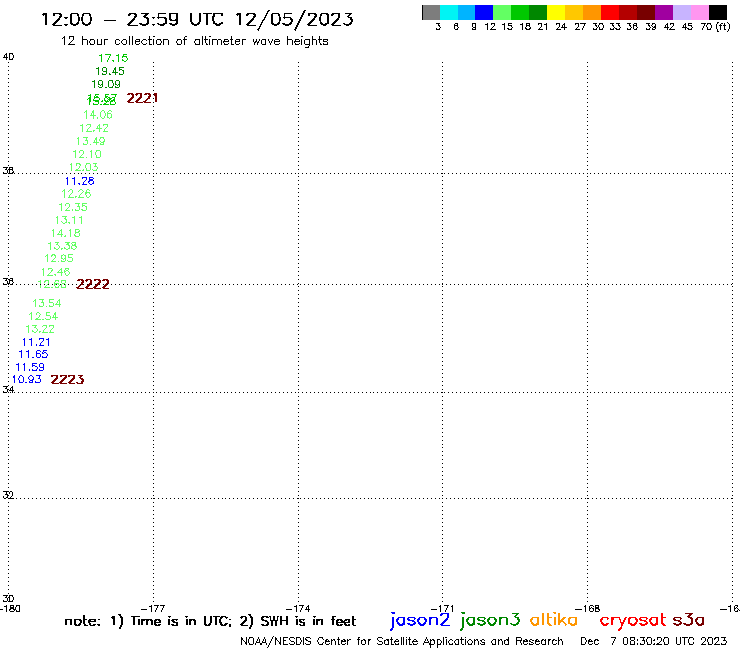Click the 13.11 wave height reading
This screenshot has width=740, height=650.
click(69, 220)
